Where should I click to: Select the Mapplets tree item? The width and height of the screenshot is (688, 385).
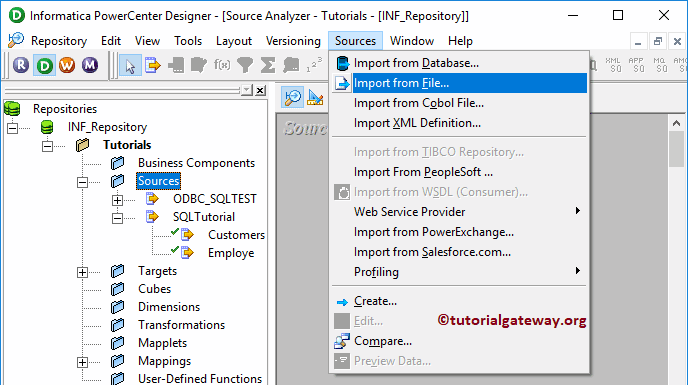pyautogui.click(x=162, y=343)
